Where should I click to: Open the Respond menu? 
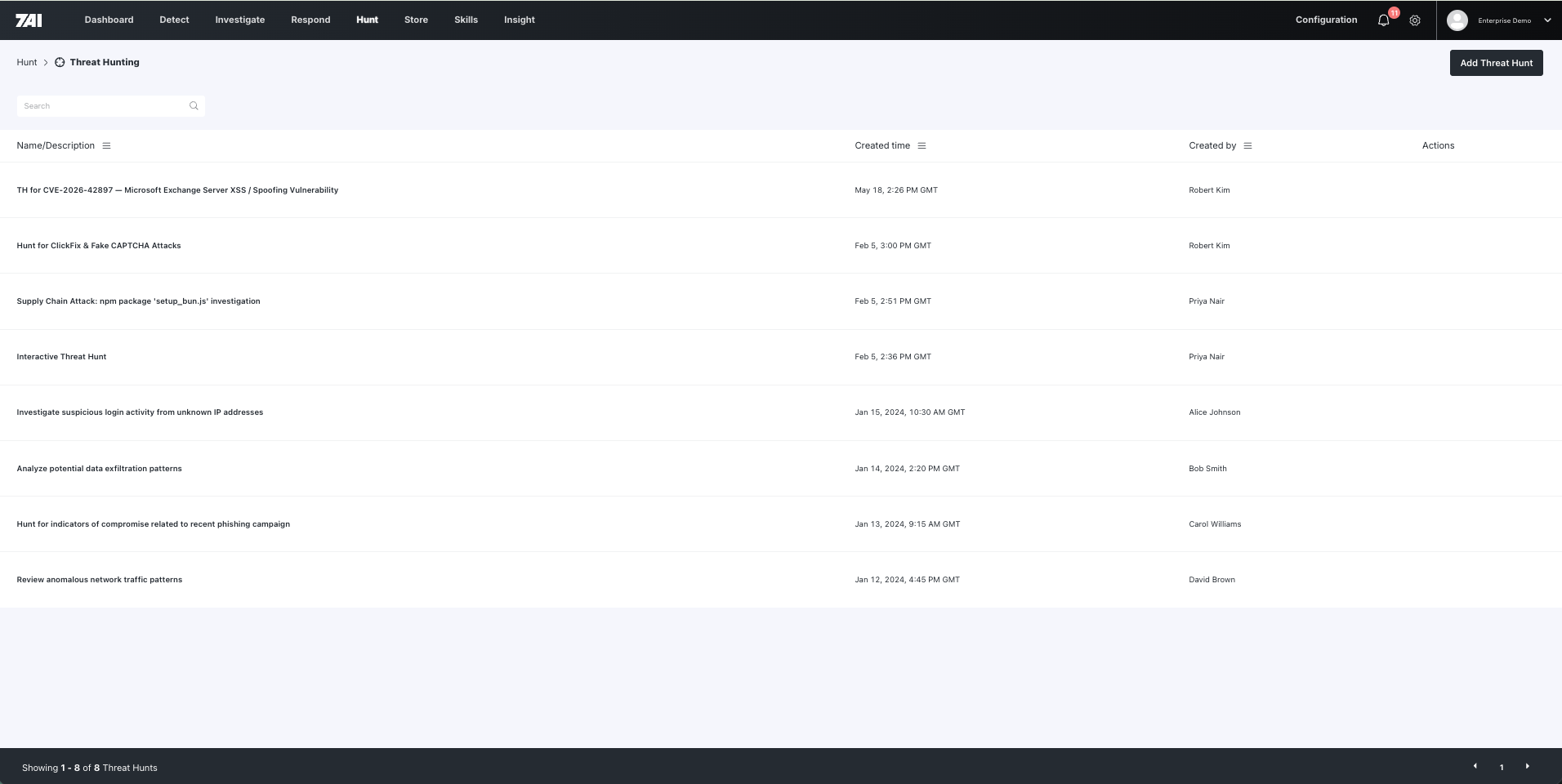tap(310, 20)
